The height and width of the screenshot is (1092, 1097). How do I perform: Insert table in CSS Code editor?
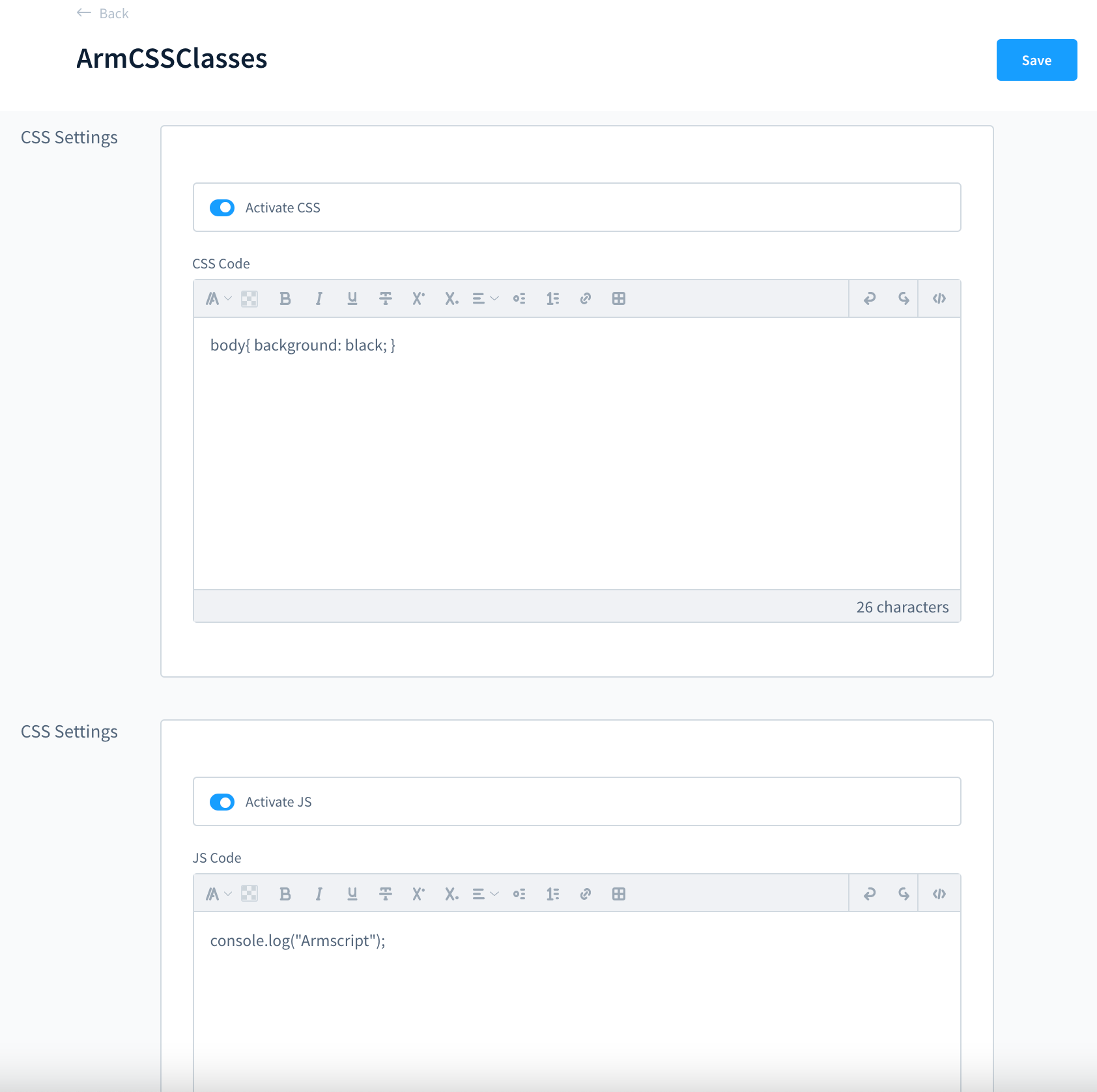pyautogui.click(x=619, y=298)
